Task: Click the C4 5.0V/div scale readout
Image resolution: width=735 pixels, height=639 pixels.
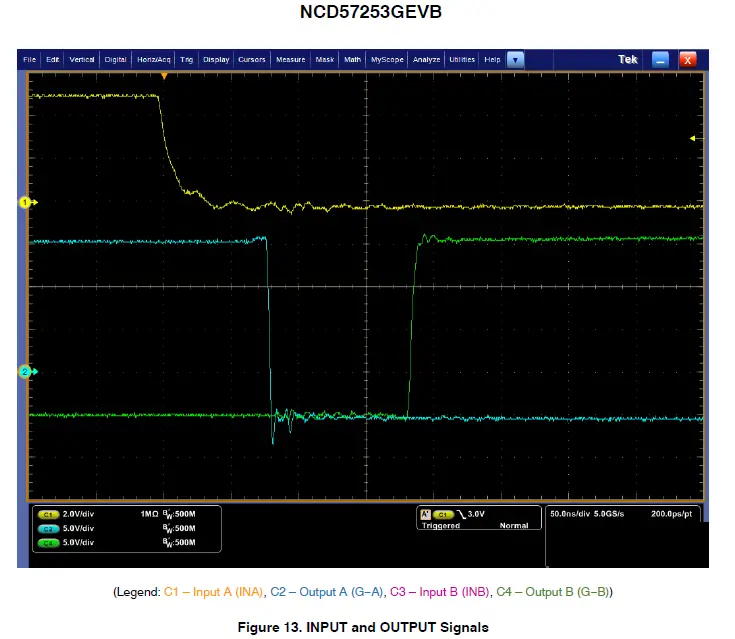Action: (x=78, y=542)
